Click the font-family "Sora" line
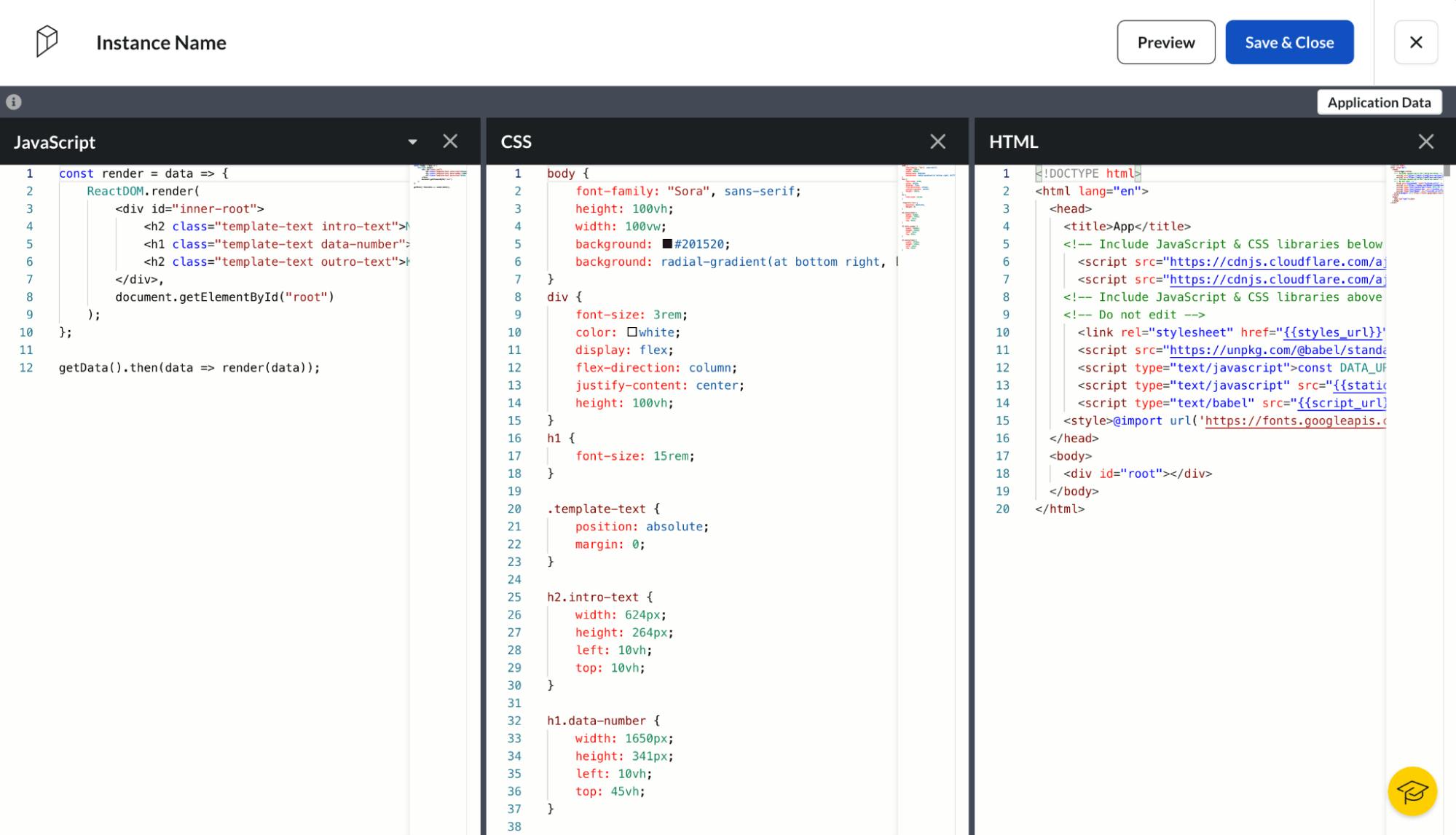This screenshot has width=1456, height=835. click(x=688, y=192)
